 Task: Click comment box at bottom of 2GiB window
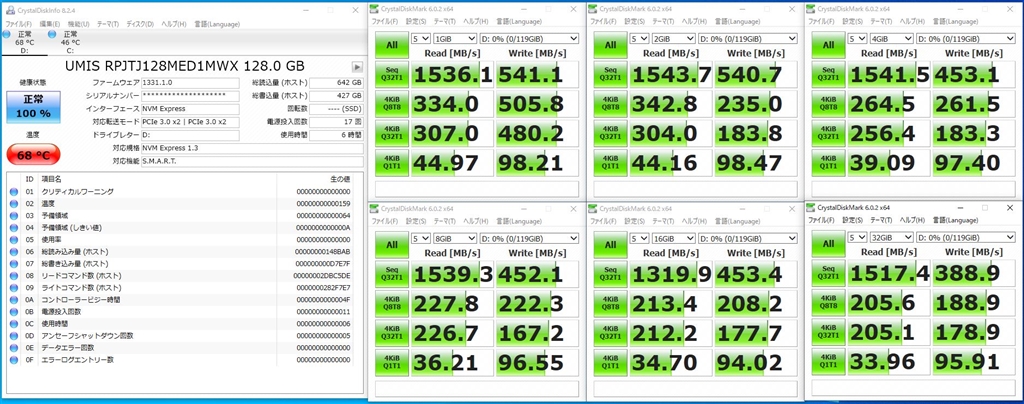click(x=695, y=189)
